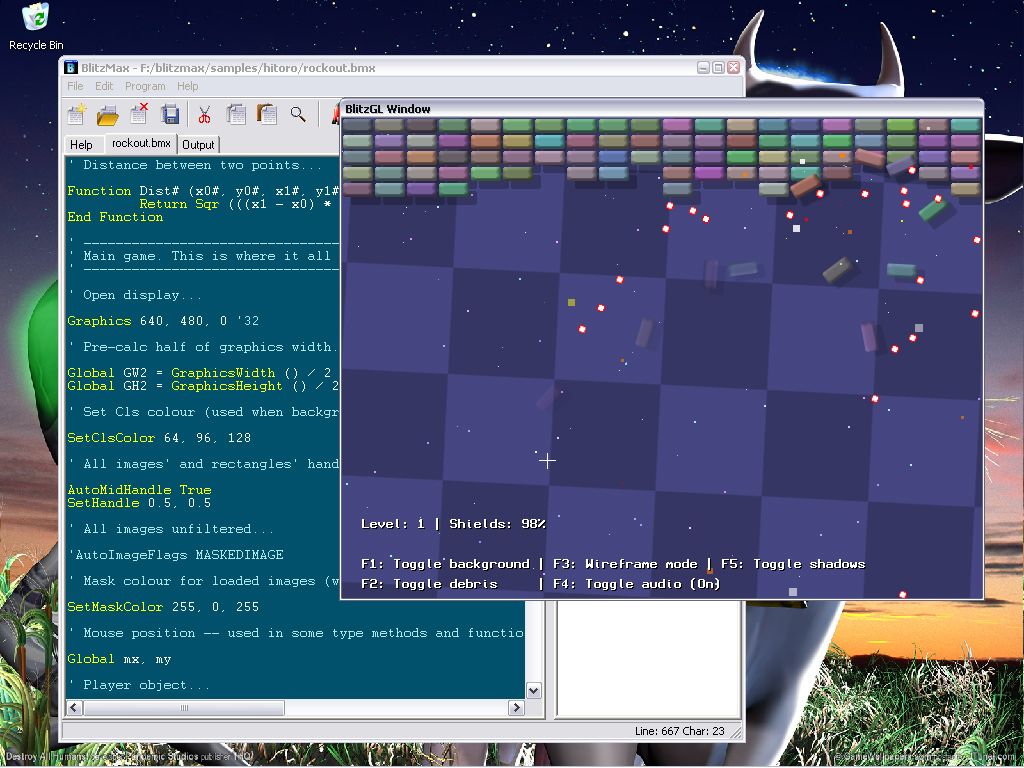Screen dimensions: 1024x768
Task: Switch to the Help tab
Action: point(81,145)
